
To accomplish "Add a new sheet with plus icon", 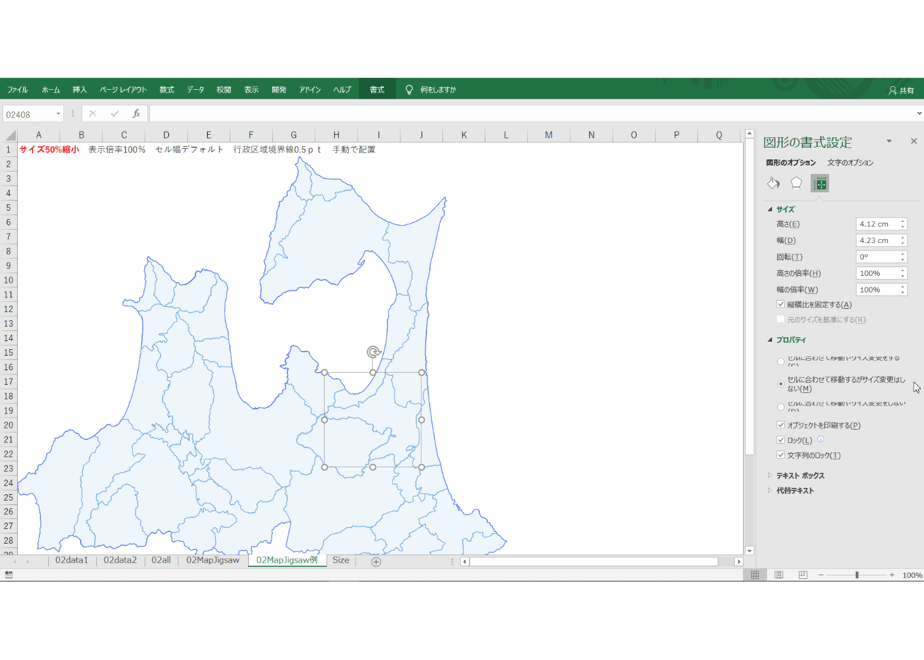I will (x=376, y=562).
